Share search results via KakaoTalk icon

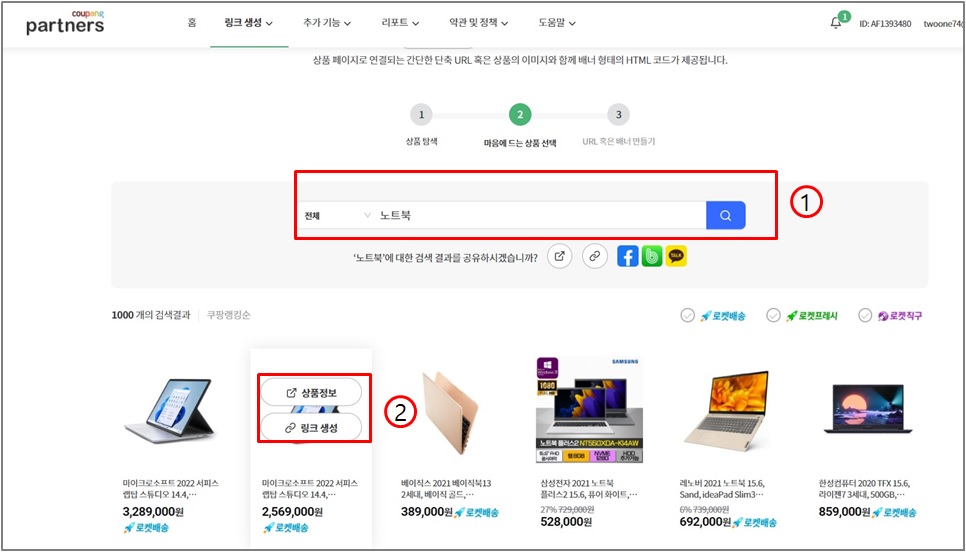click(676, 256)
